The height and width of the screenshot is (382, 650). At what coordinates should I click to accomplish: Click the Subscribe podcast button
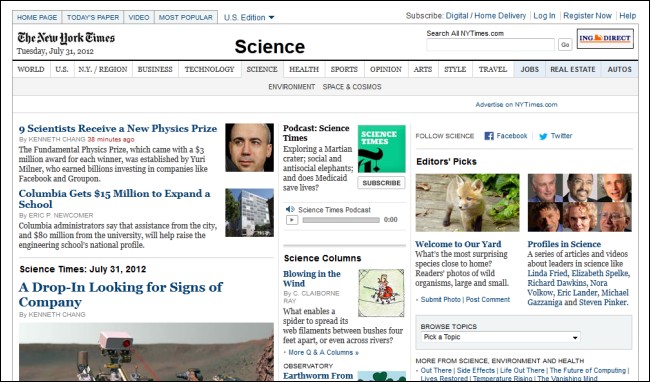[381, 183]
